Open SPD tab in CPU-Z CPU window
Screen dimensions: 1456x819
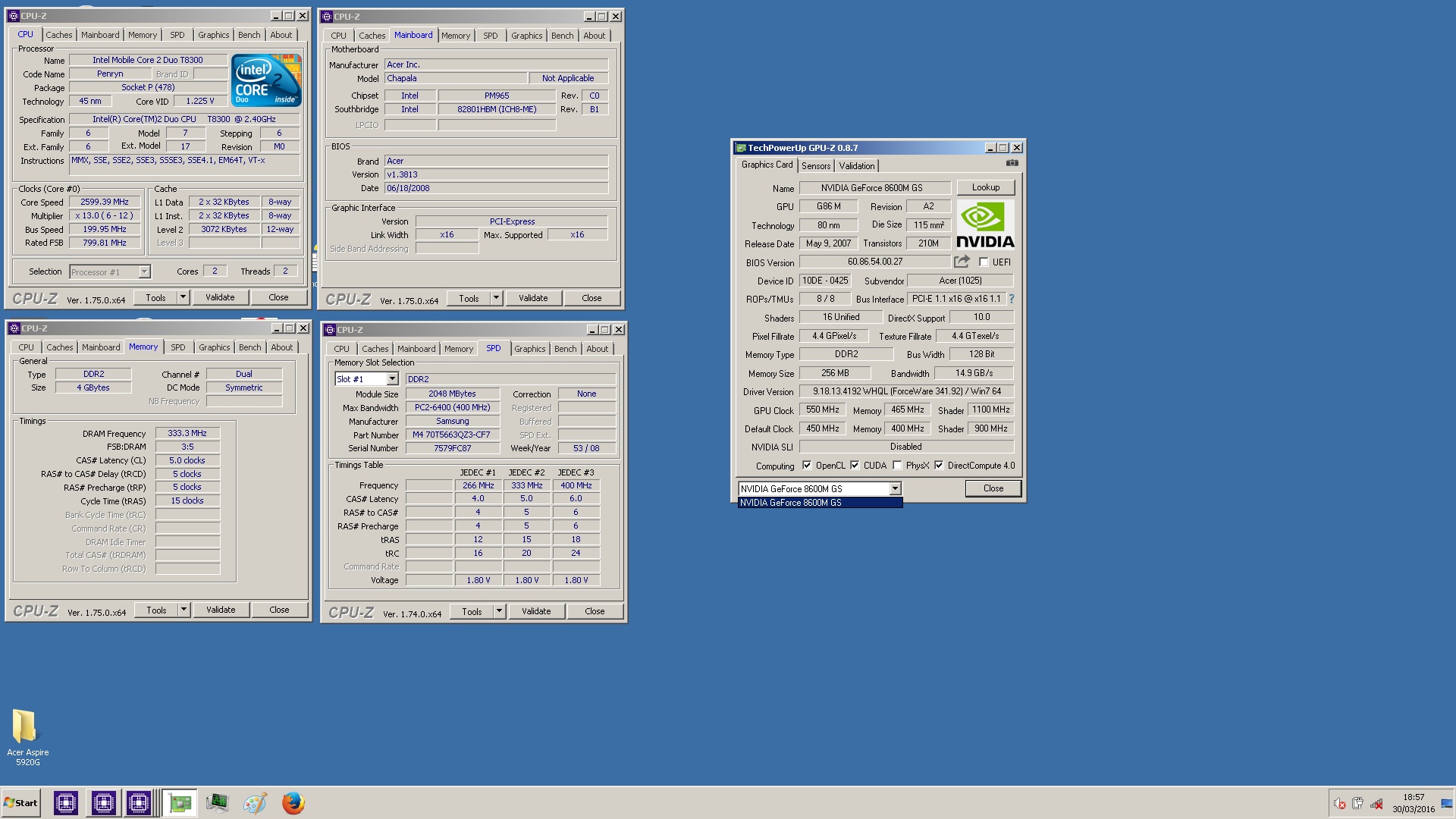click(177, 35)
